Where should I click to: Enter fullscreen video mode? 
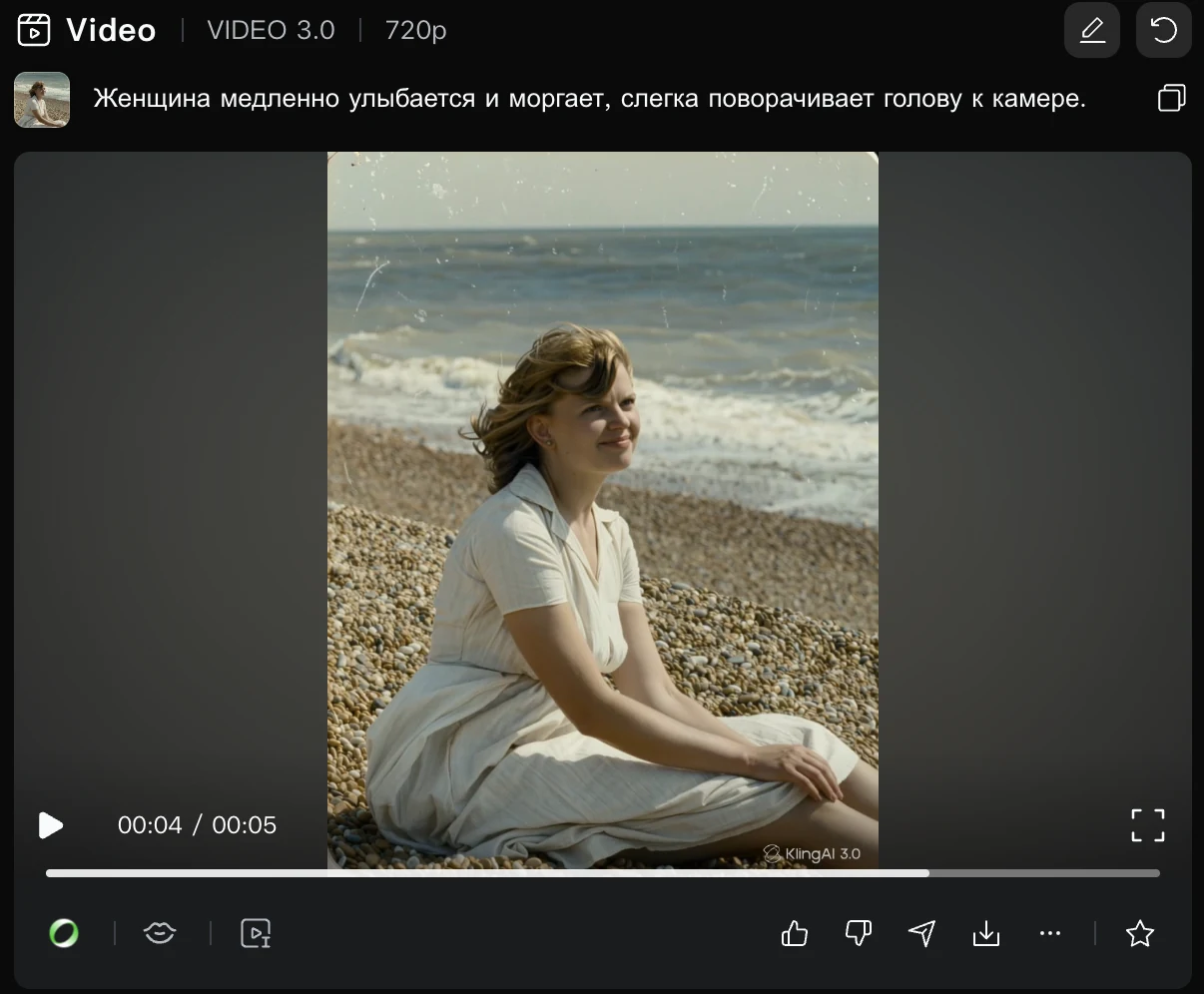1148,825
